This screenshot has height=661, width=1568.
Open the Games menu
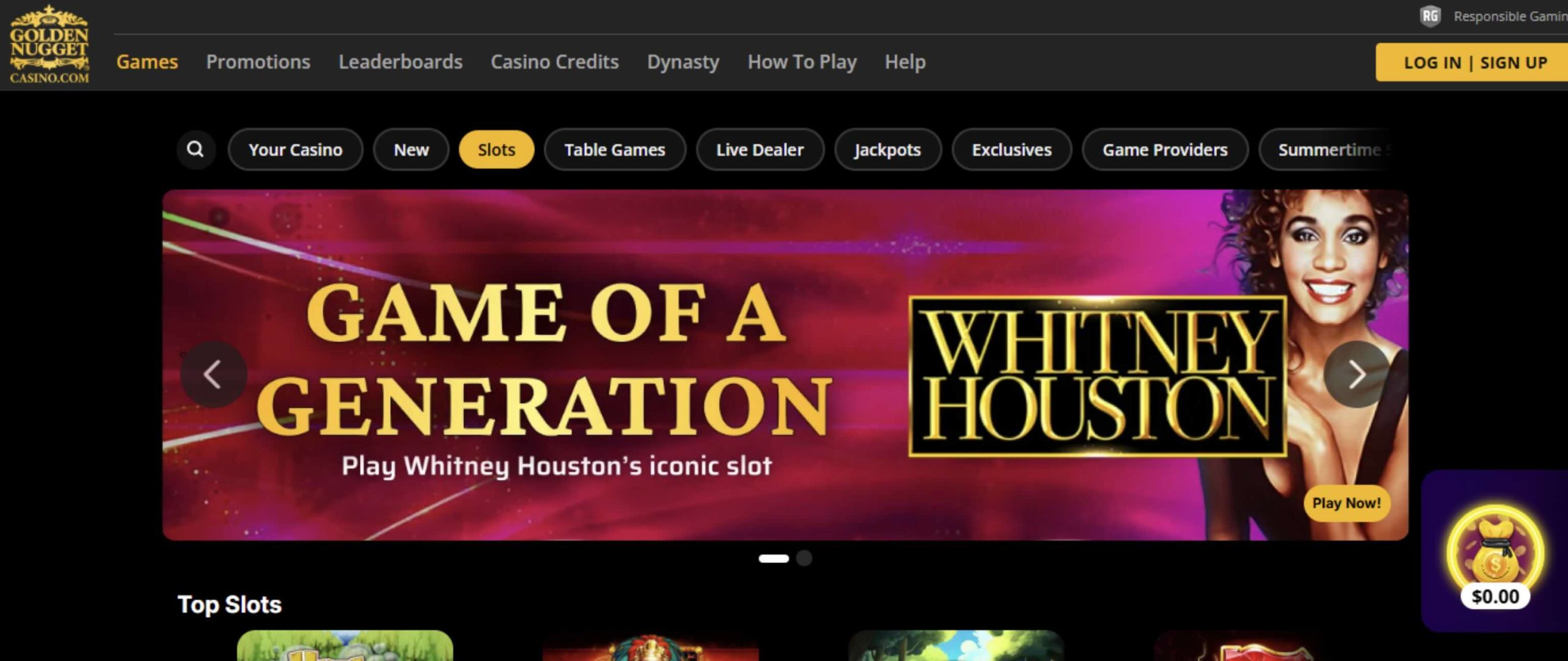(x=147, y=61)
